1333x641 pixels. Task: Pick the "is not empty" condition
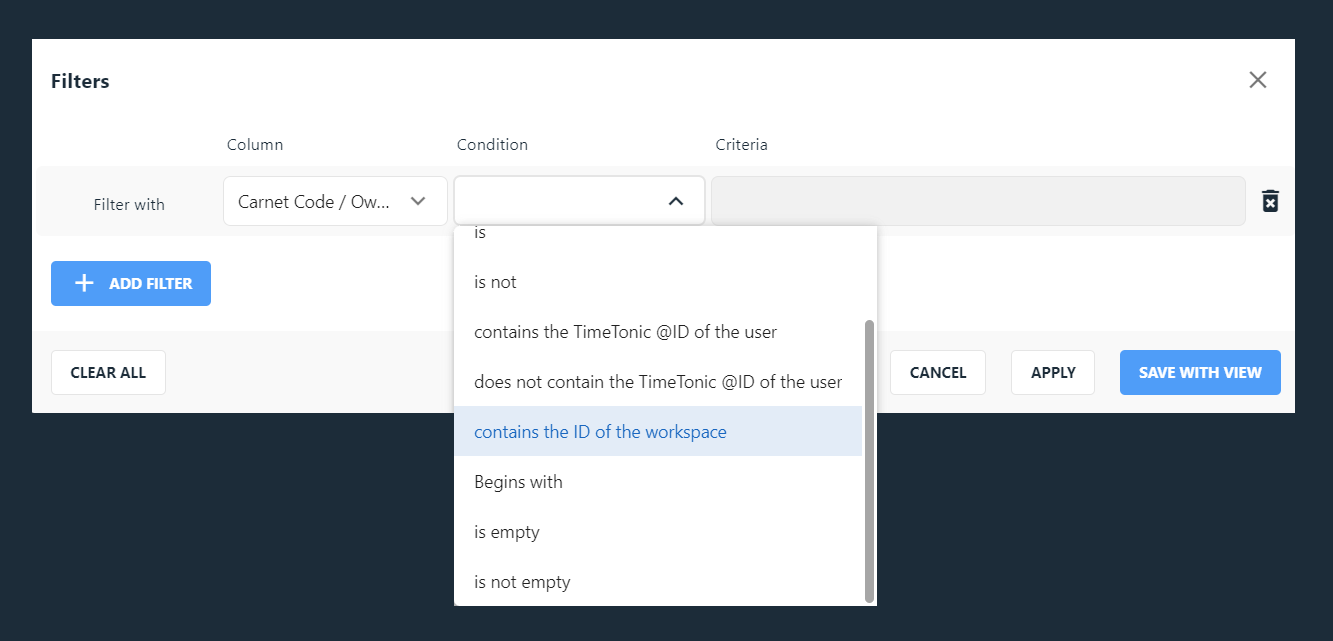tap(522, 582)
